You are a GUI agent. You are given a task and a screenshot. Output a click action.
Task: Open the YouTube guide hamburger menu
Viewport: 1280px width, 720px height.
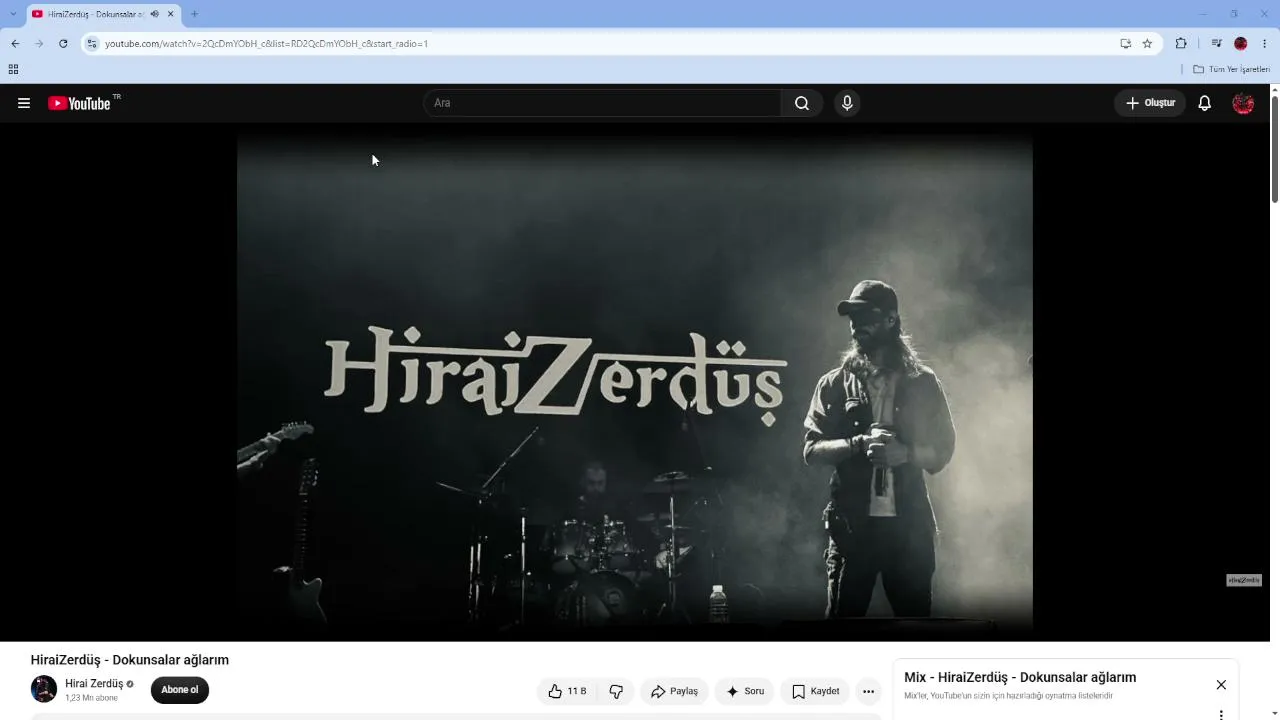pyautogui.click(x=24, y=103)
